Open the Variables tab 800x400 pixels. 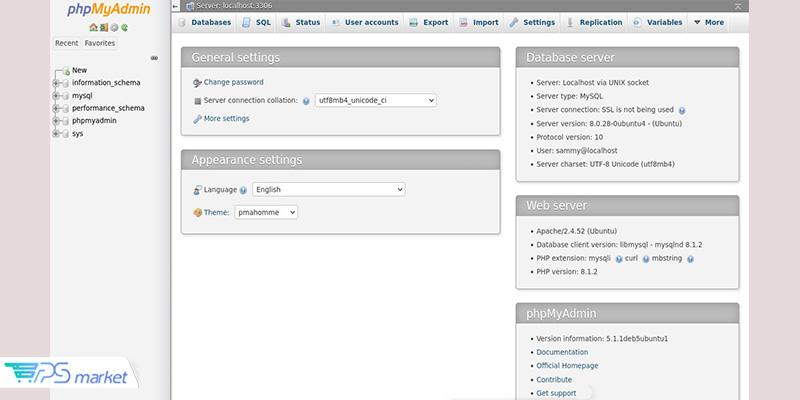(658, 22)
